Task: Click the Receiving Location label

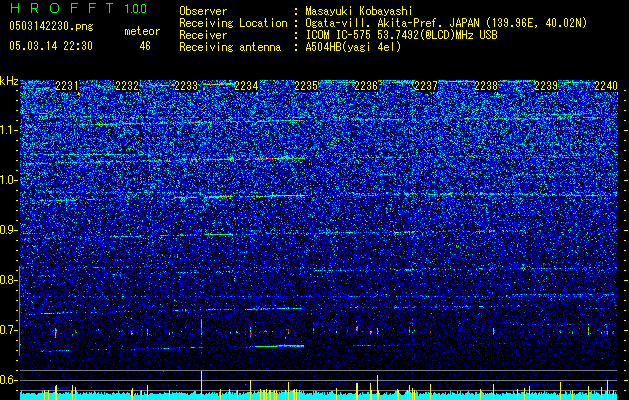Action: tap(233, 23)
